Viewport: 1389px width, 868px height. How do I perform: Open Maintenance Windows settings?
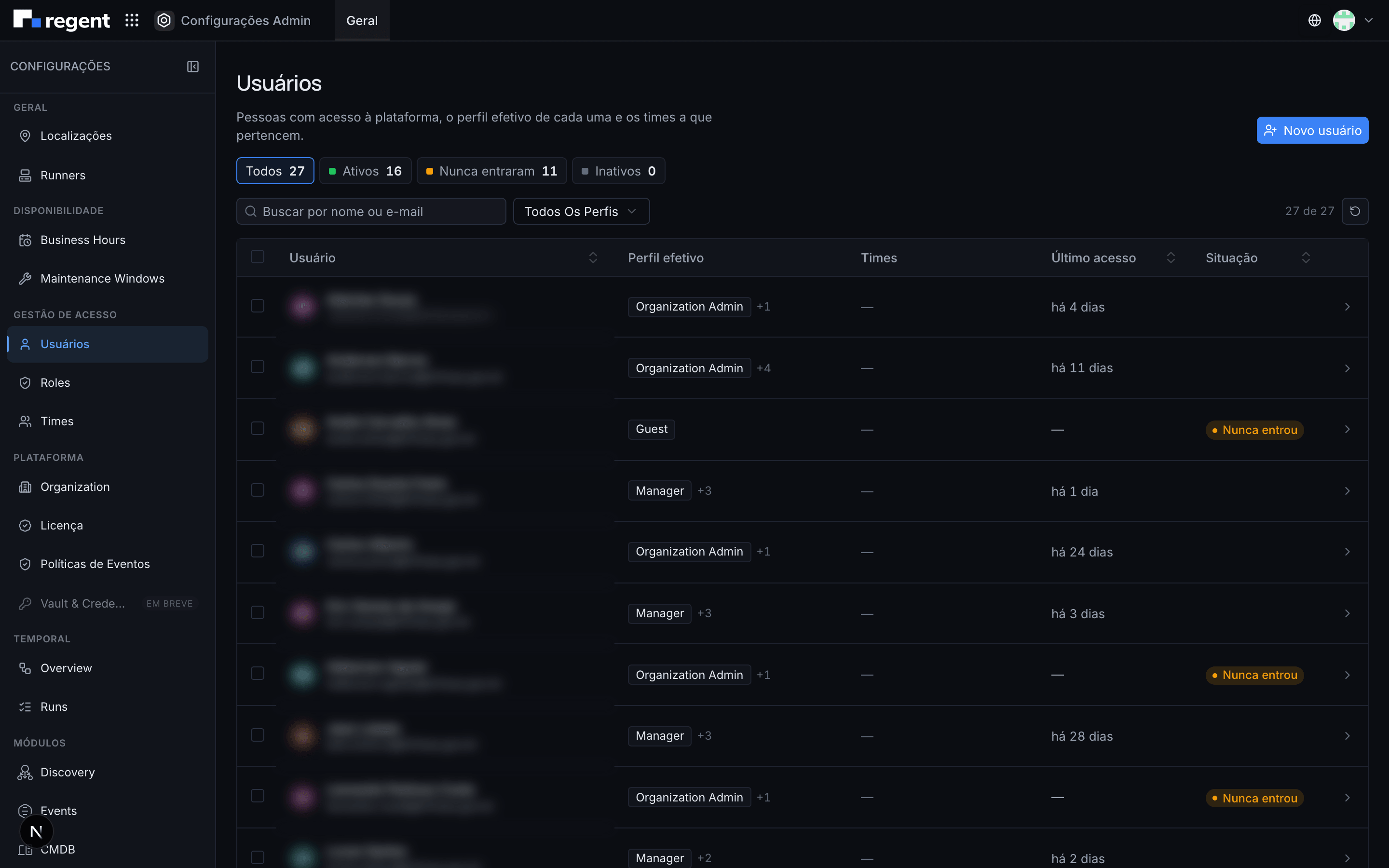[108, 278]
